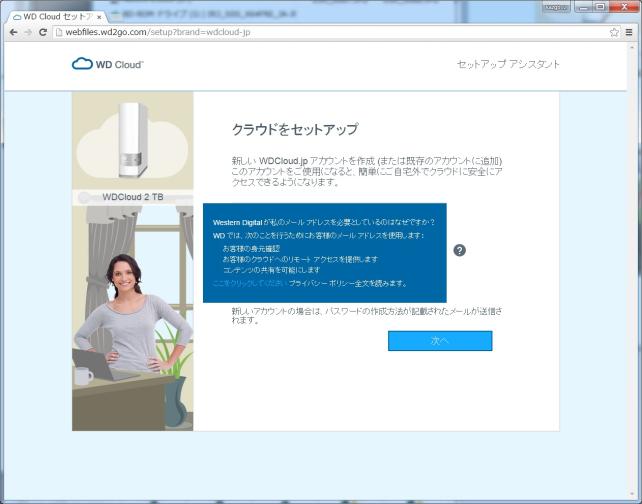Click the browser back arrow
Image resolution: width=642 pixels, height=504 pixels.
(x=14, y=32)
